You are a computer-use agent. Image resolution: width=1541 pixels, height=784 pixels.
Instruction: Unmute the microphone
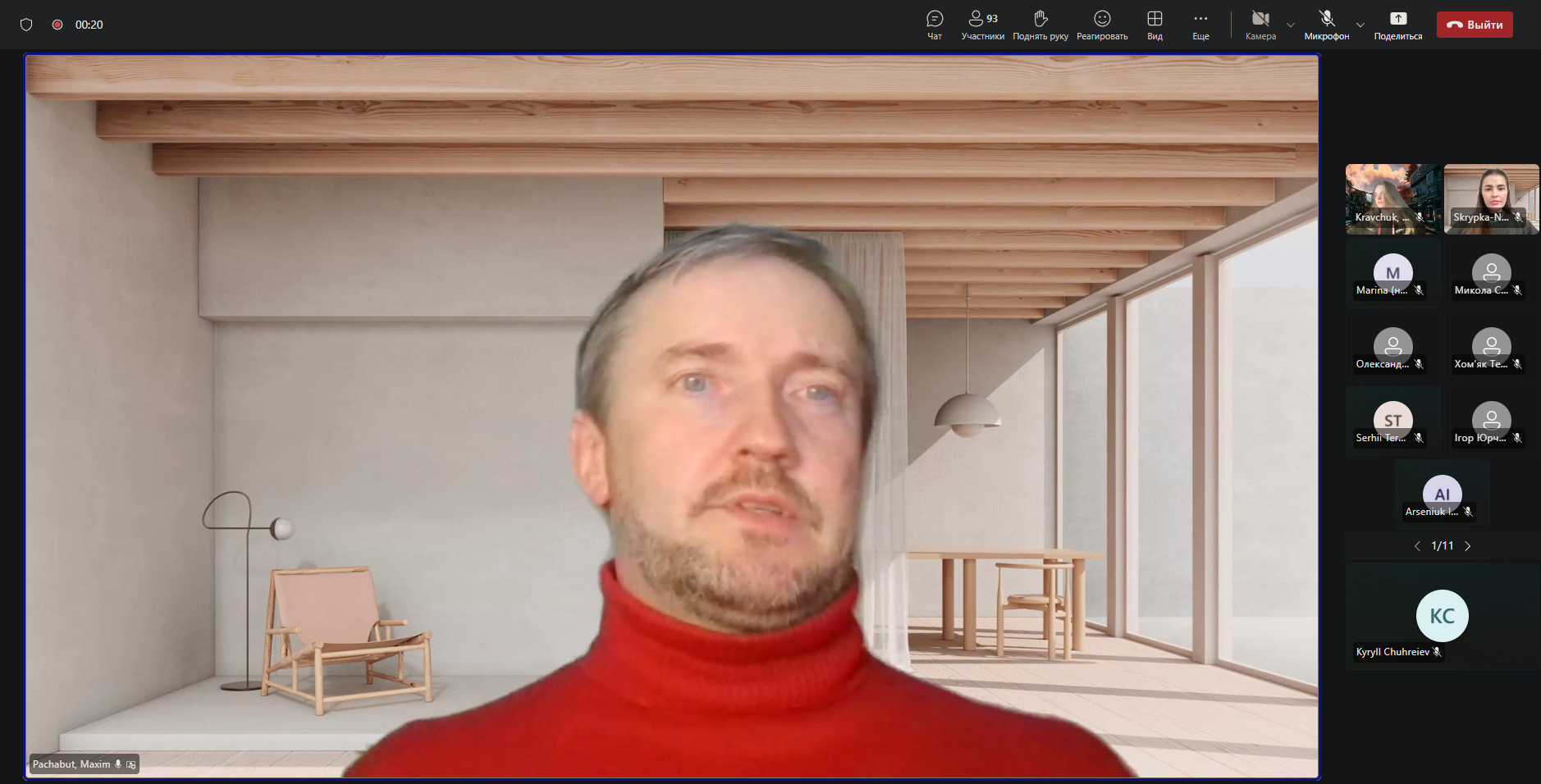pyautogui.click(x=1326, y=25)
